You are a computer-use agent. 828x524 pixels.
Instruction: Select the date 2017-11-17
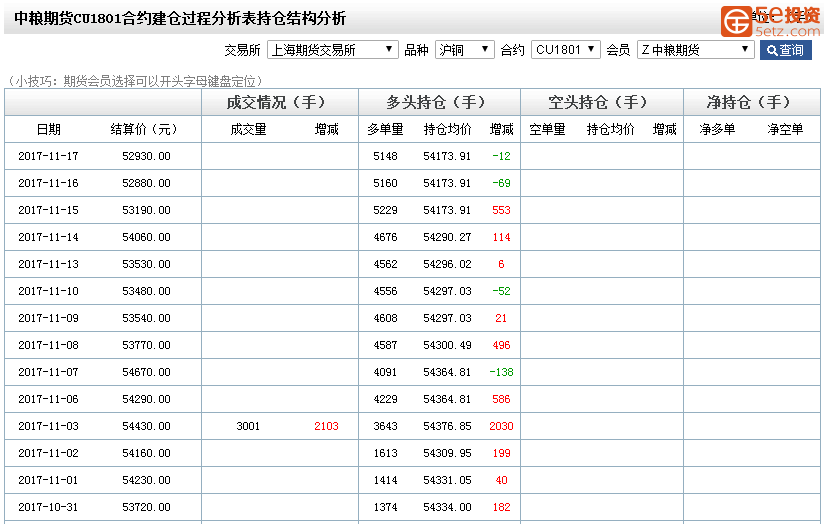48,156
